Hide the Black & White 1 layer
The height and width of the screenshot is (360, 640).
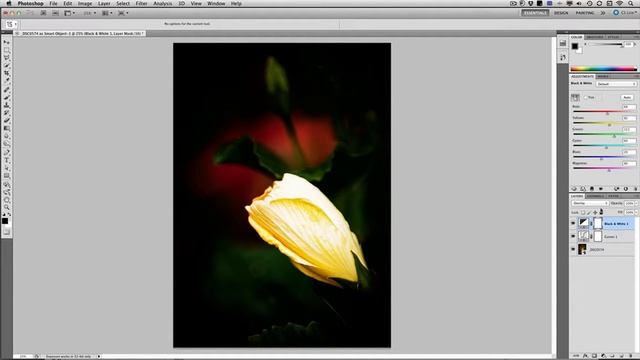pos(573,223)
